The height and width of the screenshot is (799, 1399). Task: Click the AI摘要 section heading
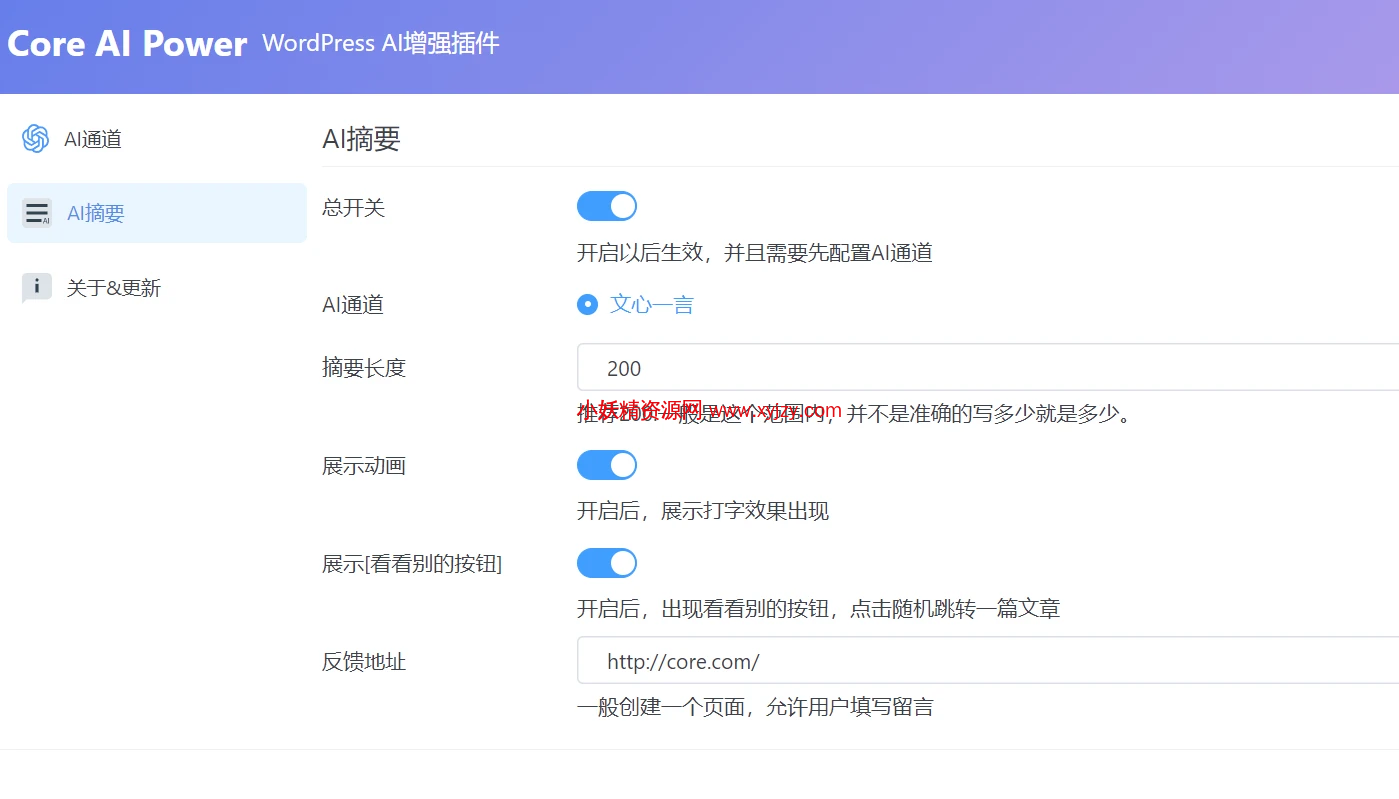(x=361, y=139)
